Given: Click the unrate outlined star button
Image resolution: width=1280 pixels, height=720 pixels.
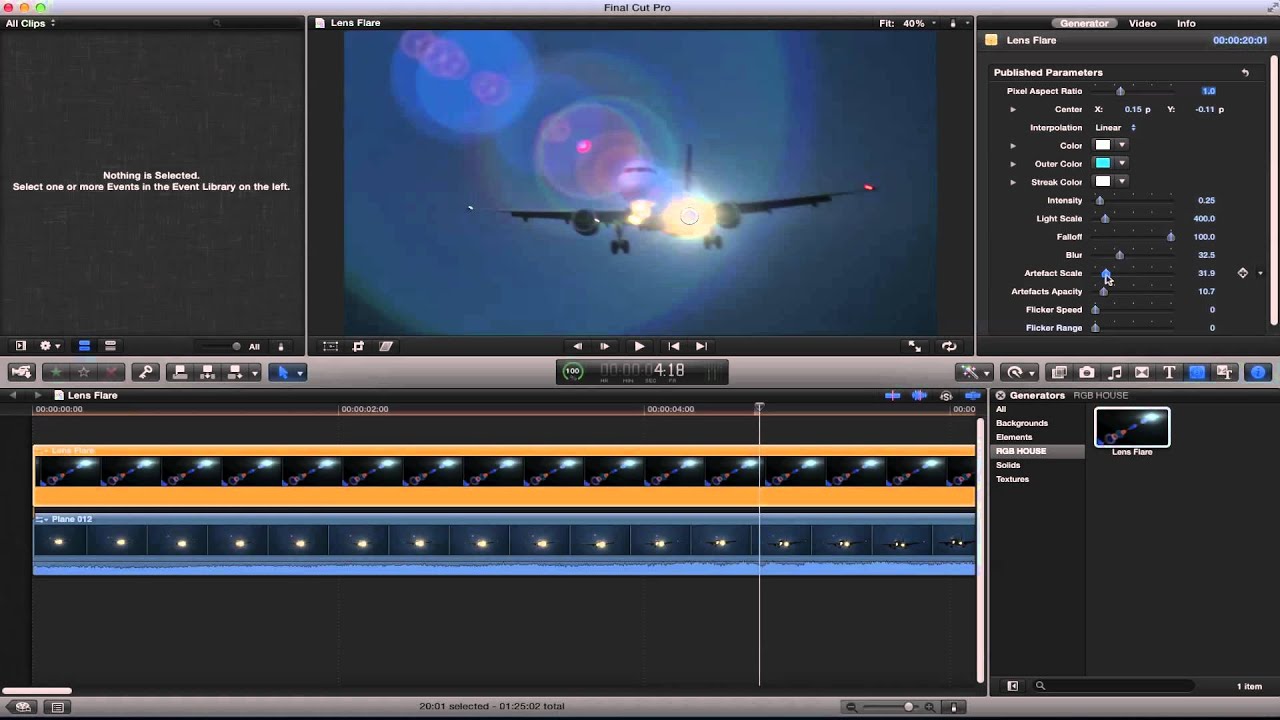Looking at the screenshot, I should [x=84, y=372].
